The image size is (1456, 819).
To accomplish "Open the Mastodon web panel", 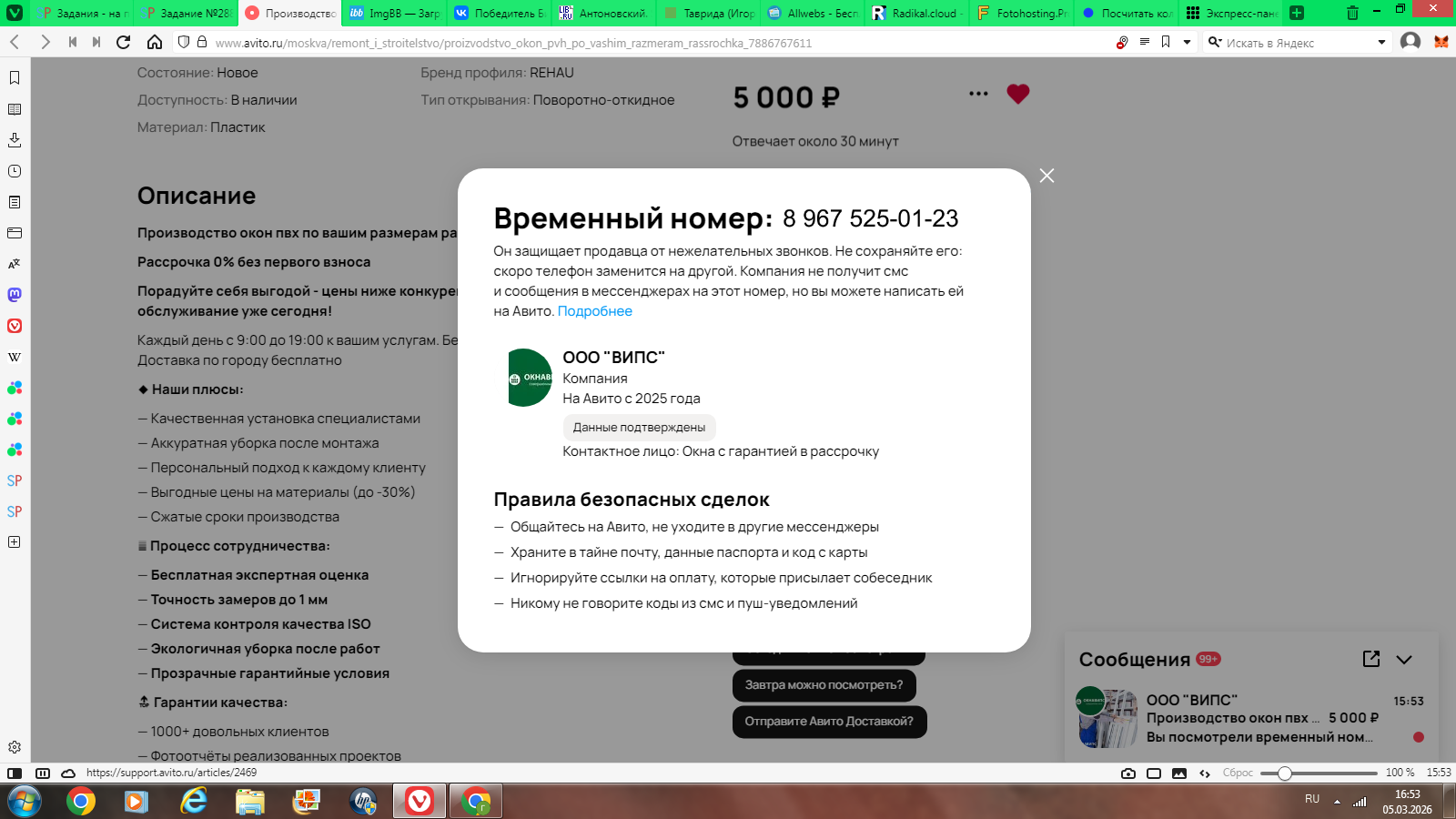I will pos(15,295).
